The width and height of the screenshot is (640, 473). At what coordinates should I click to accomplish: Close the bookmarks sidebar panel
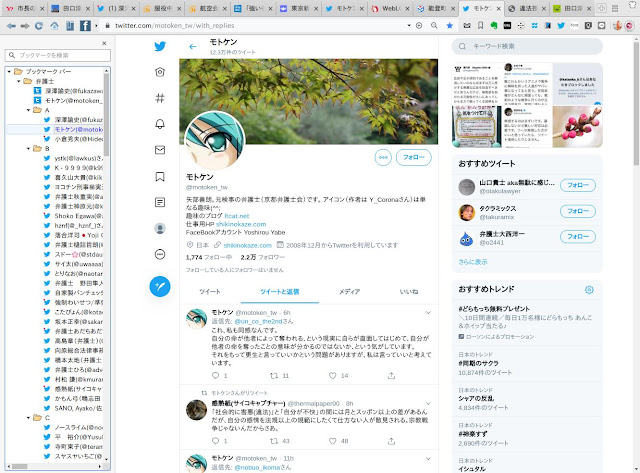click(104, 43)
